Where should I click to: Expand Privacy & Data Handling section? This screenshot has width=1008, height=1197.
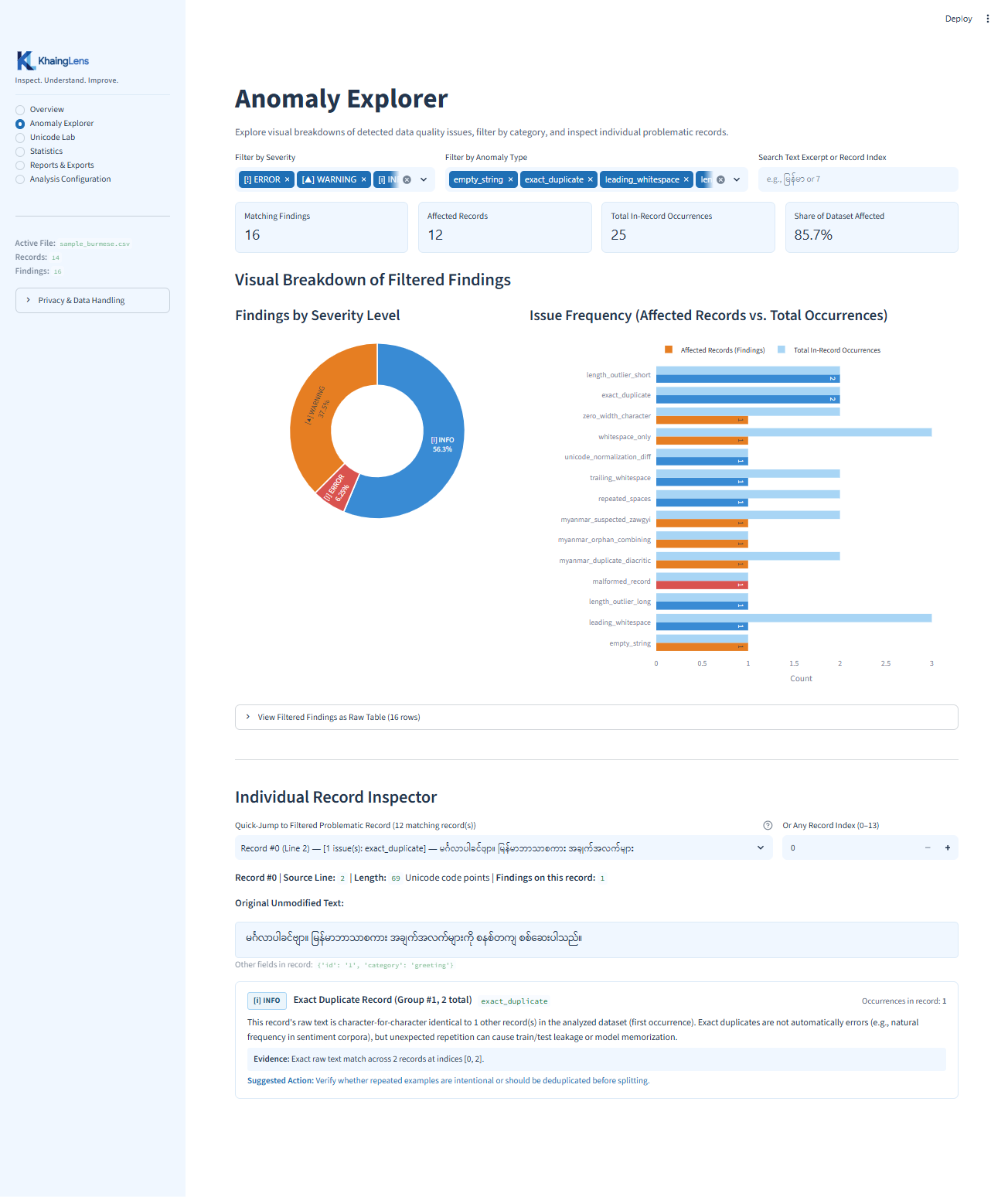(93, 300)
